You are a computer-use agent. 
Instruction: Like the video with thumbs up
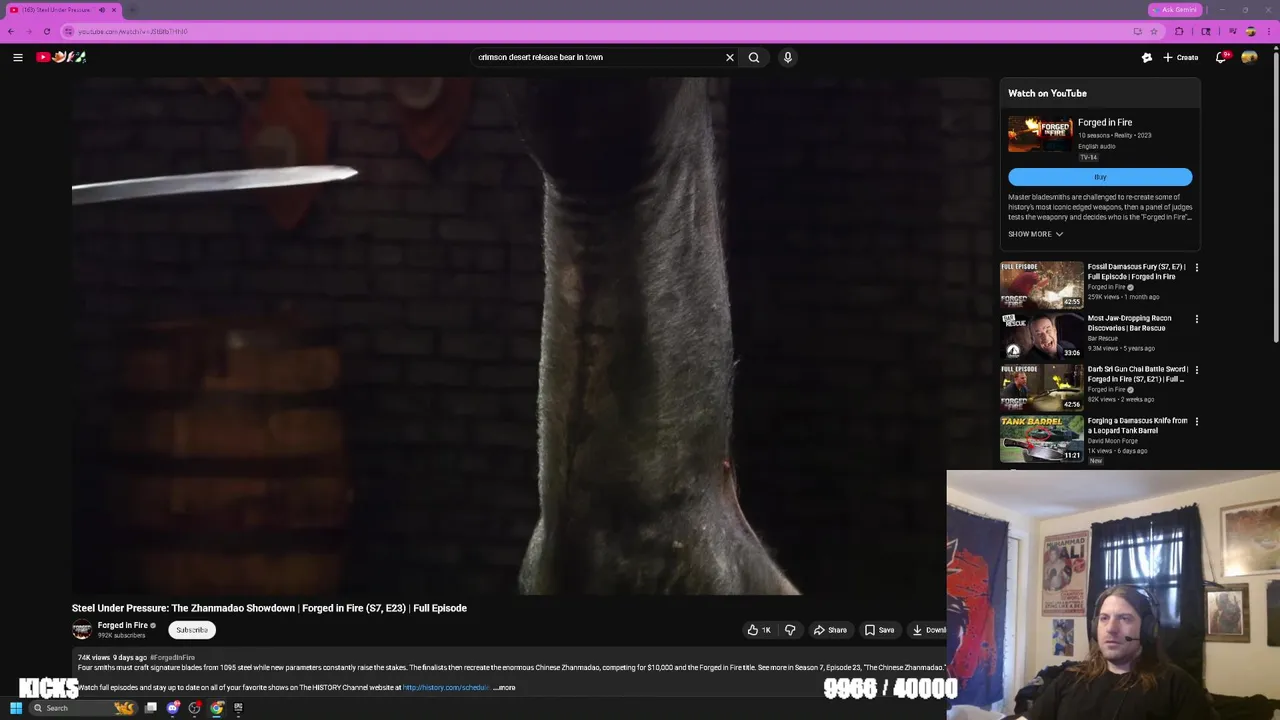pyautogui.click(x=759, y=630)
